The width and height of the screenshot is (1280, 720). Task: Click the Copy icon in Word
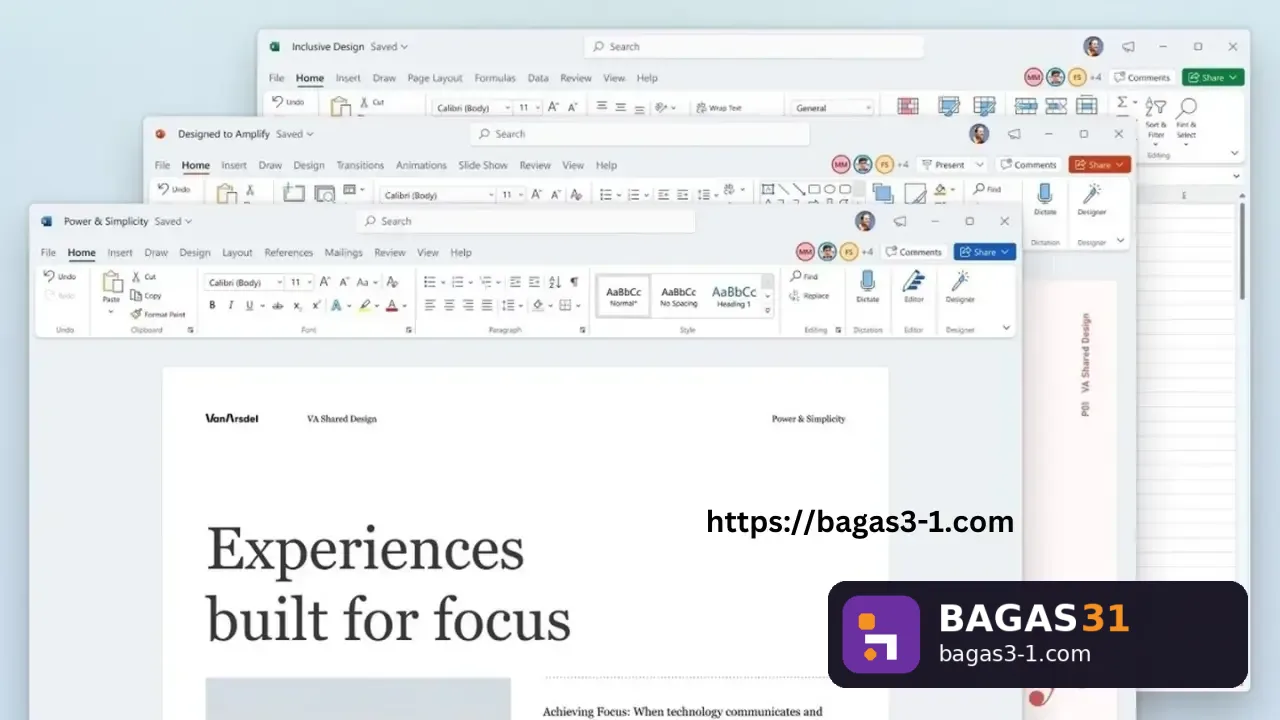[x=137, y=295]
